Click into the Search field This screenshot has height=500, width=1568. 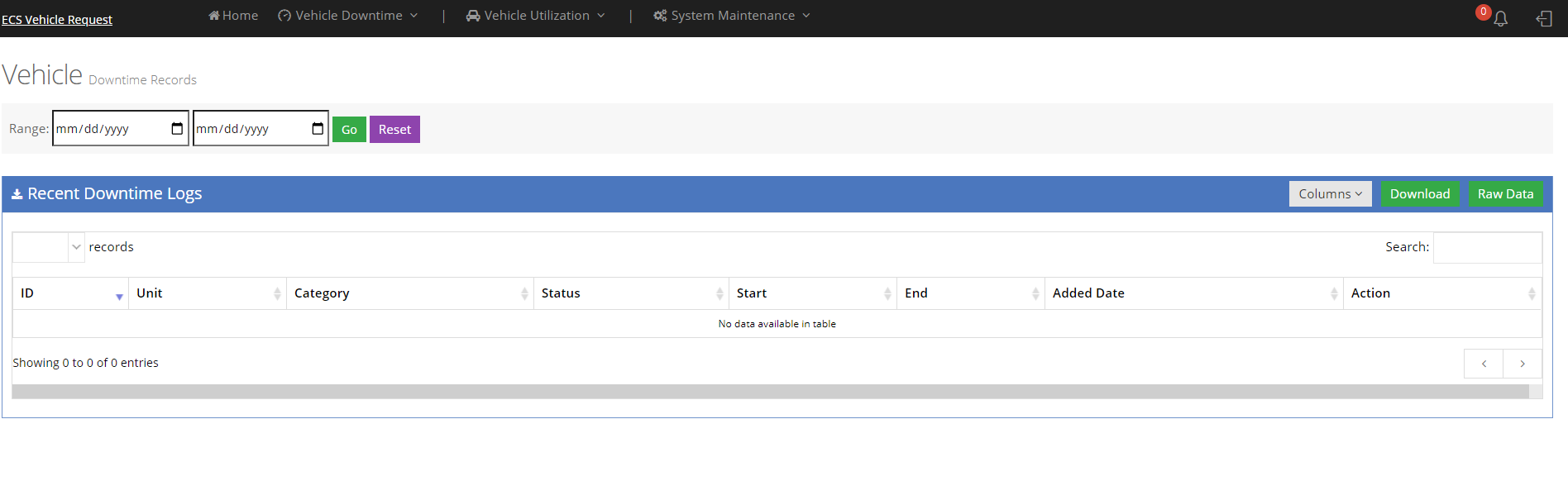point(1487,247)
